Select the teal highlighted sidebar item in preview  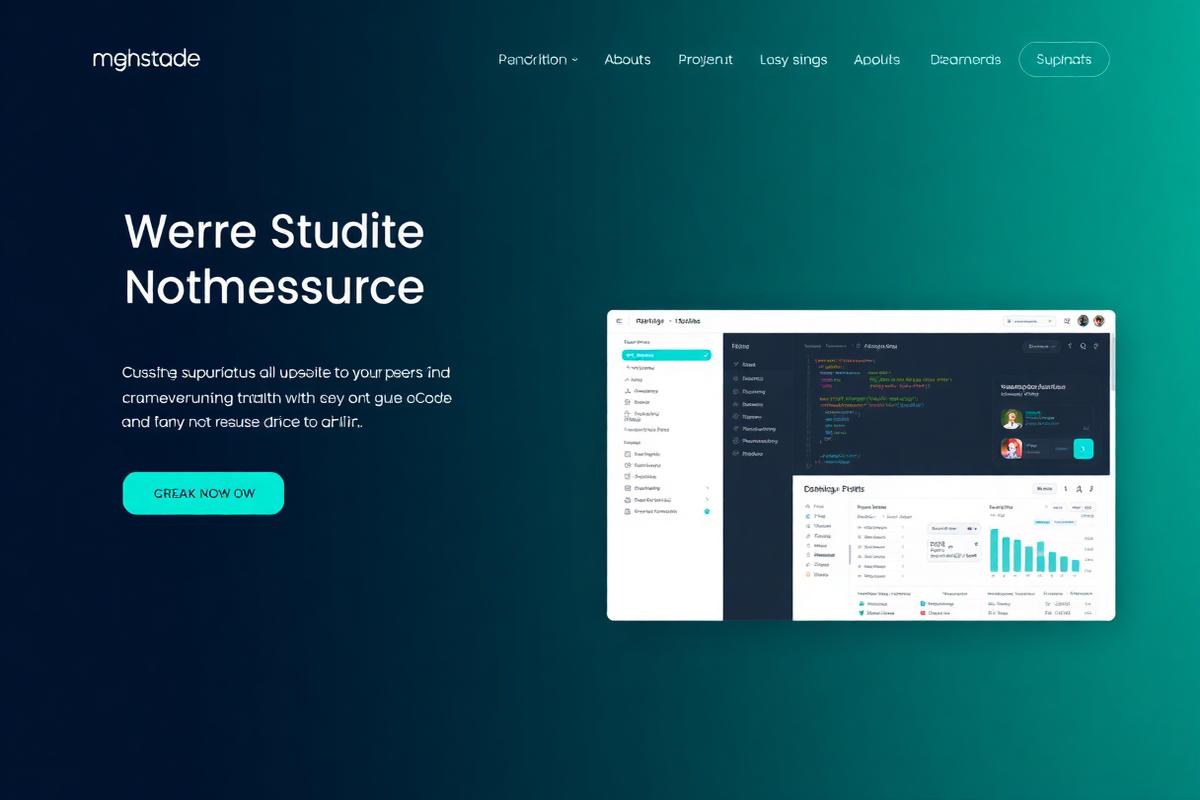click(x=665, y=355)
